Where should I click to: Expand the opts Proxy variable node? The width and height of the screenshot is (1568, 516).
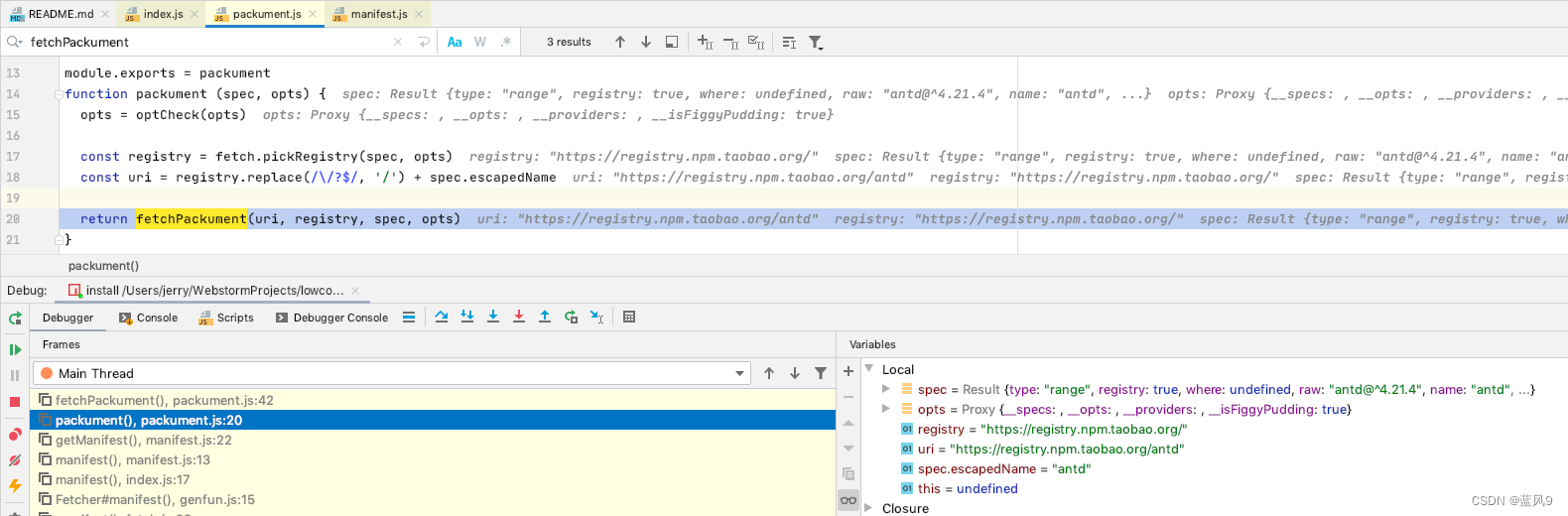pos(886,409)
